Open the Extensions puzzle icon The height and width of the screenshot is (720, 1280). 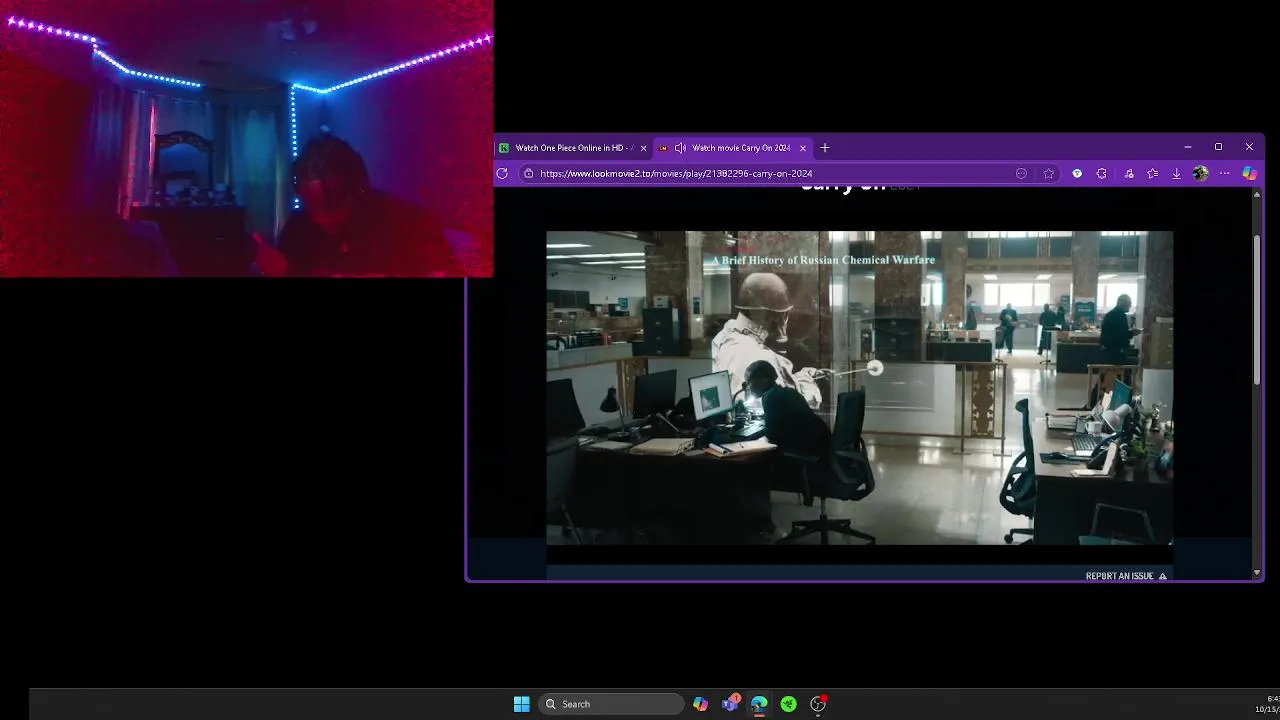[x=1101, y=173]
